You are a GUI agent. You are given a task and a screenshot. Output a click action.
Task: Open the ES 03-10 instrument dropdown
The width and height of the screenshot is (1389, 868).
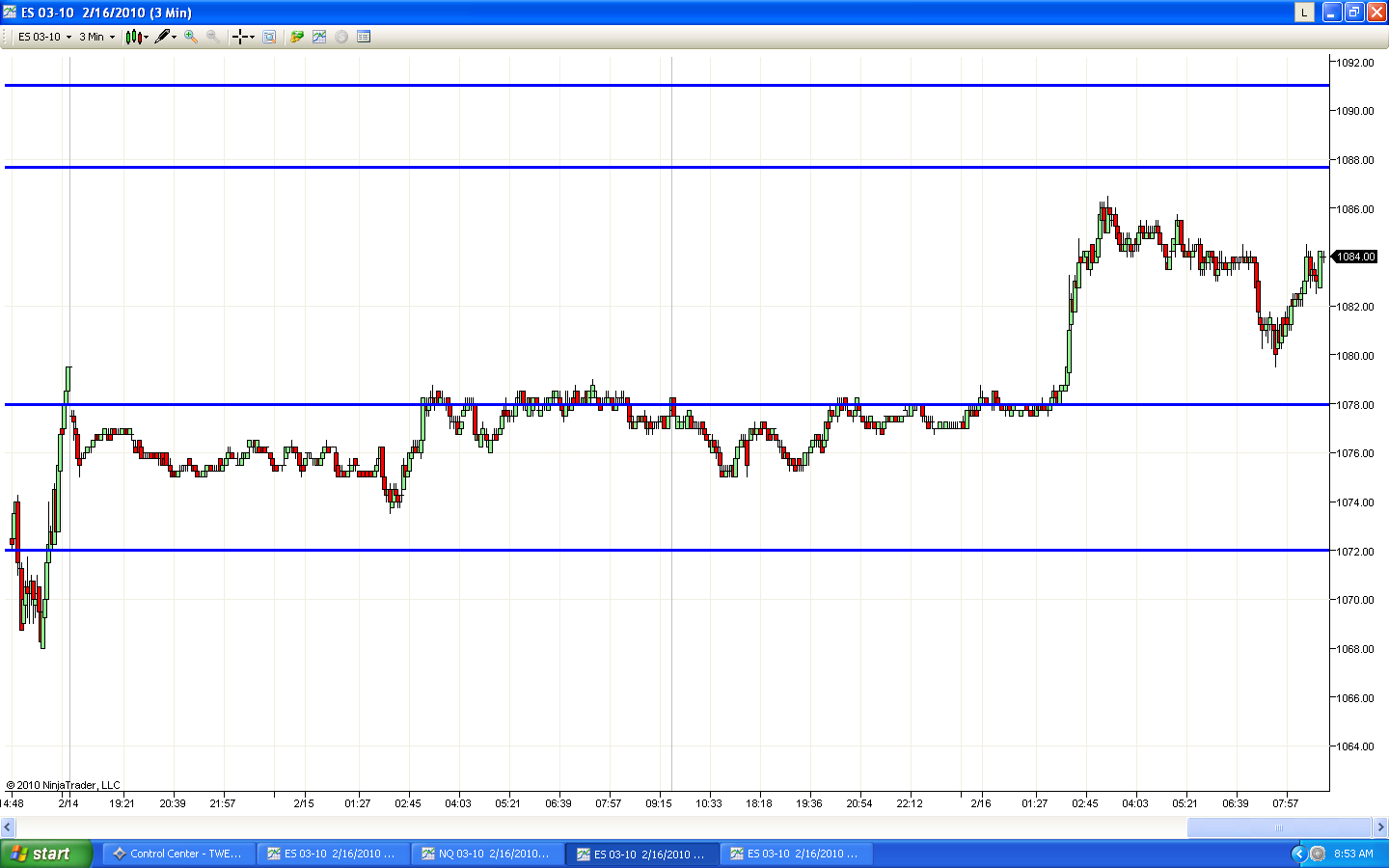44,37
